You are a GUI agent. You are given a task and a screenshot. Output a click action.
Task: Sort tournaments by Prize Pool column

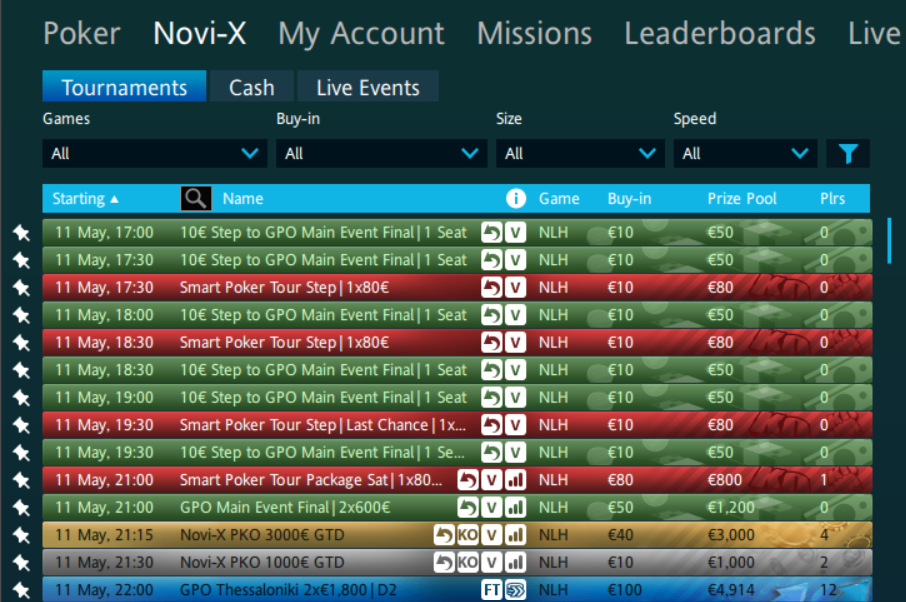coord(742,199)
